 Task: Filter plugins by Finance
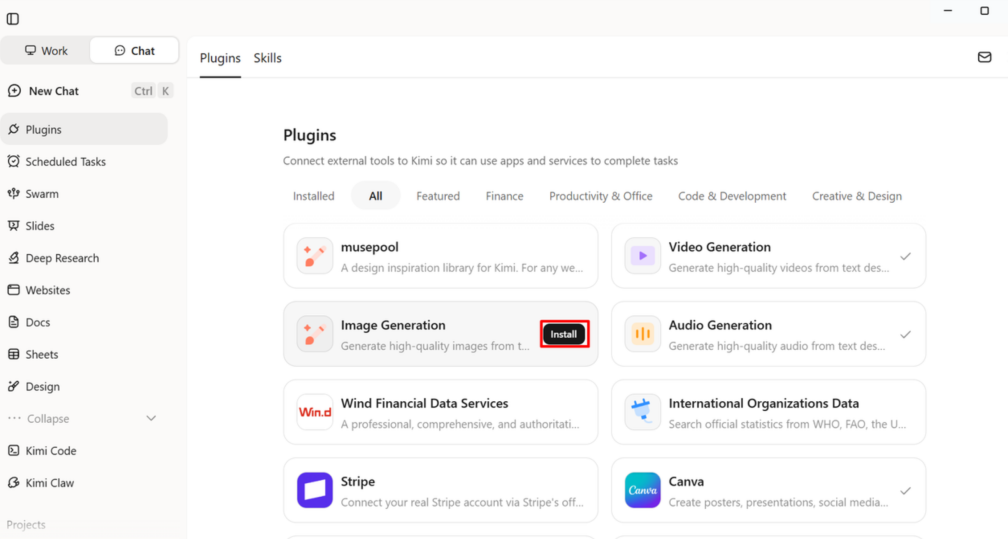505,196
